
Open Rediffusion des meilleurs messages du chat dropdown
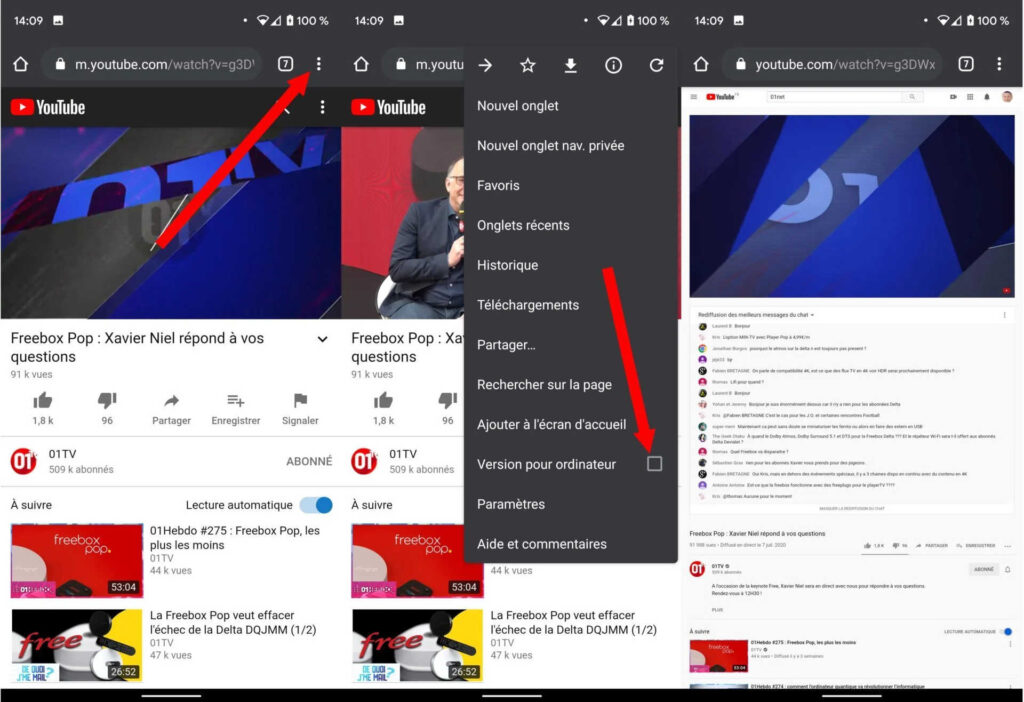click(756, 315)
